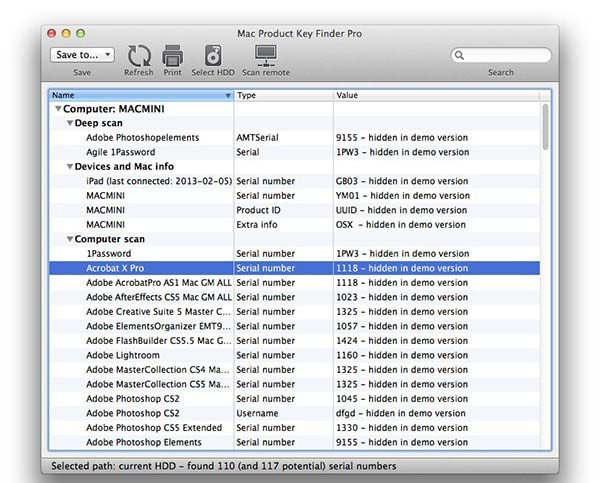
Task: Select Adobe AcrobatPro AS1 Mac GM ALL
Action: 295,282
